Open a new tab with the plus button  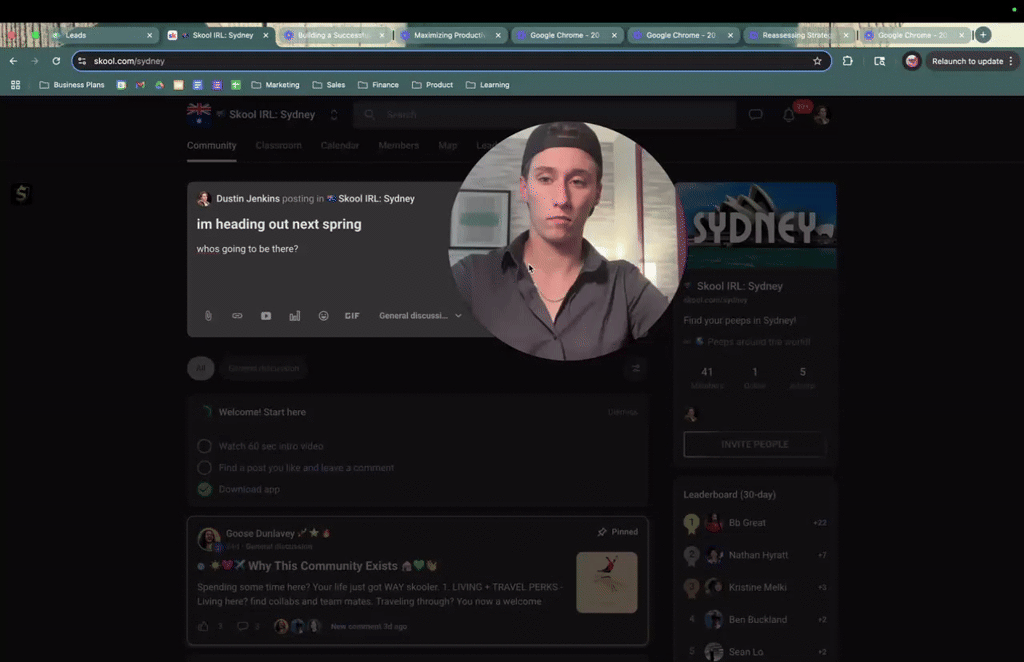pos(983,35)
